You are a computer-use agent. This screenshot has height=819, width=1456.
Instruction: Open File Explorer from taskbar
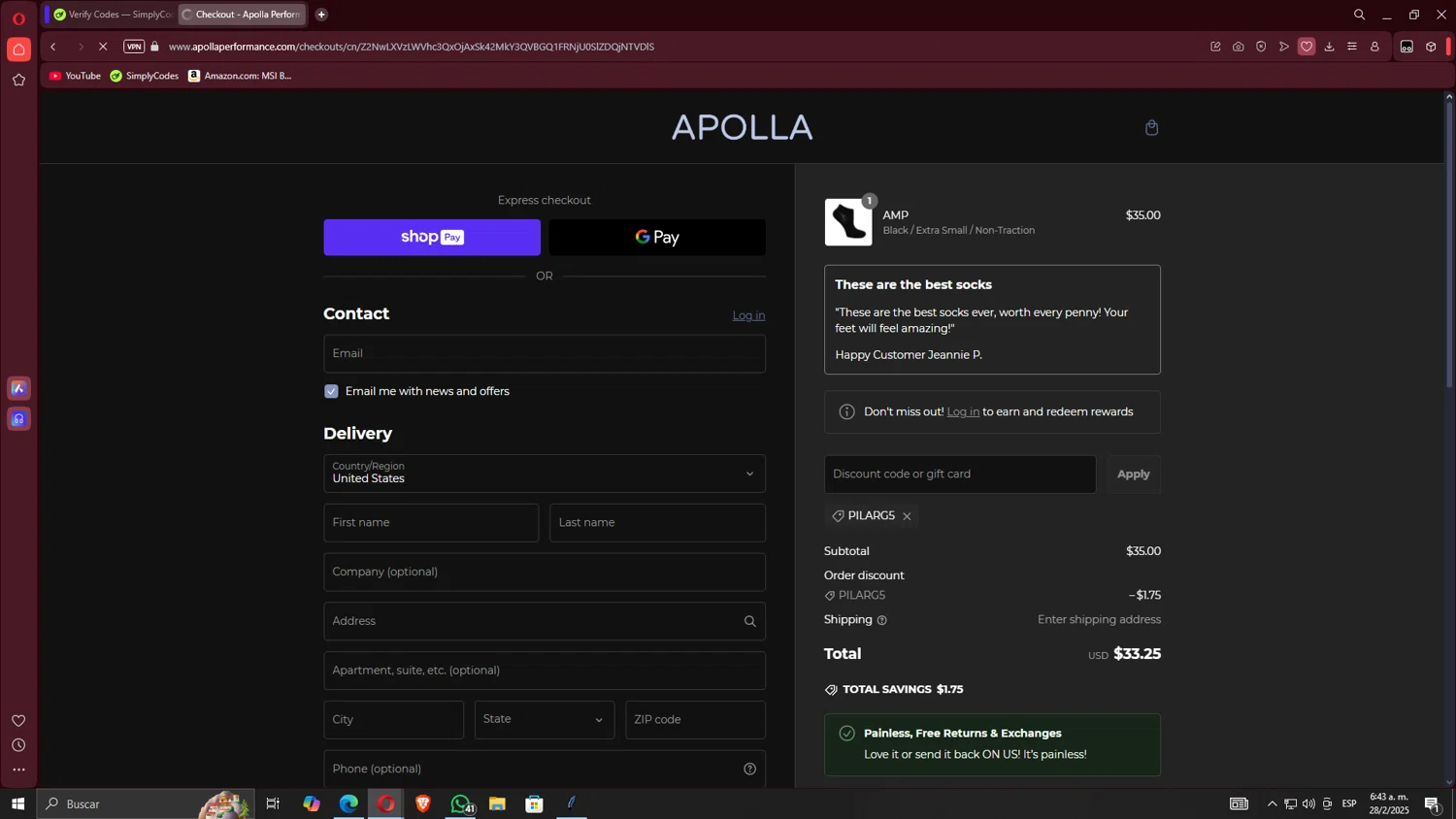pos(497,804)
